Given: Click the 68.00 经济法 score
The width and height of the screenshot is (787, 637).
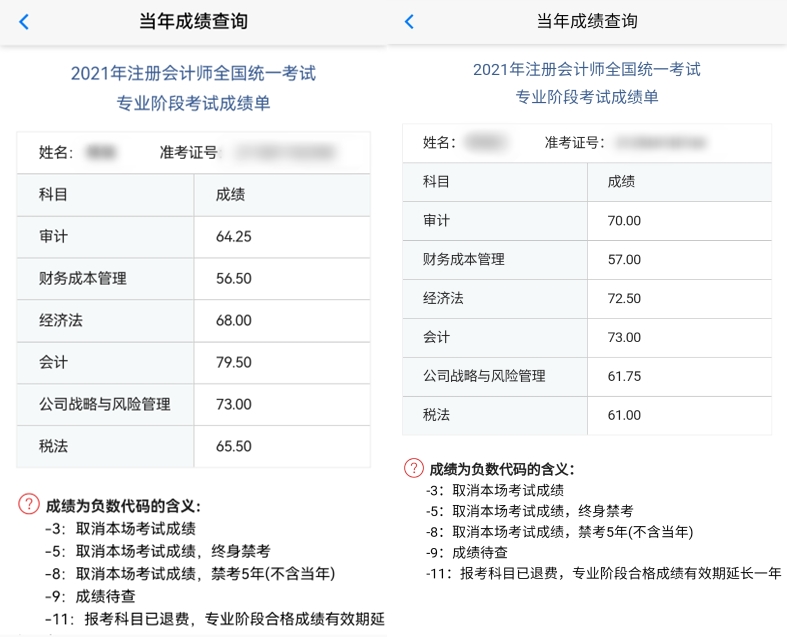Looking at the screenshot, I should [233, 320].
